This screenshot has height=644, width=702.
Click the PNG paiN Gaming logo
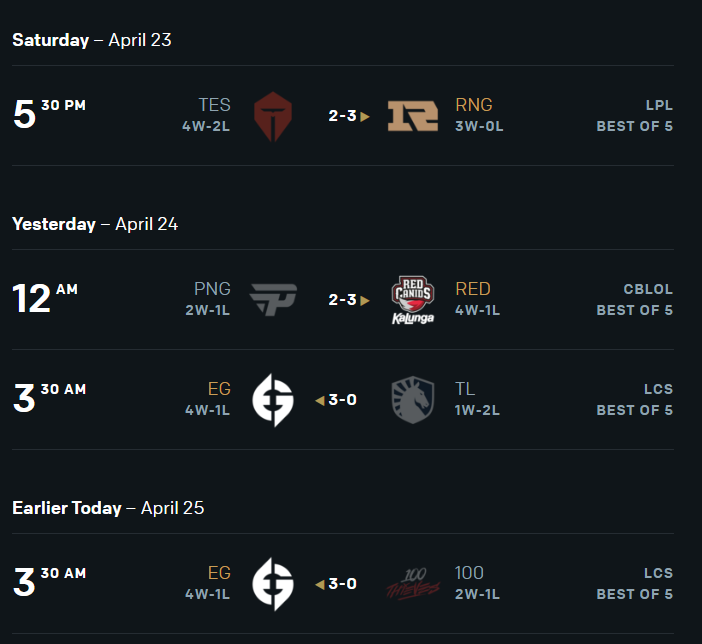pyautogui.click(x=272, y=300)
